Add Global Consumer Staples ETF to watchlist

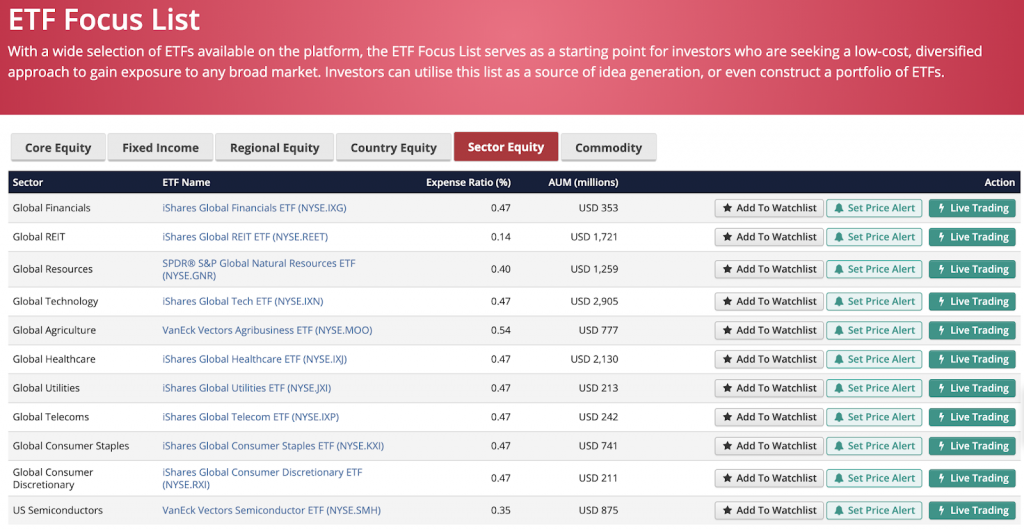coord(769,446)
